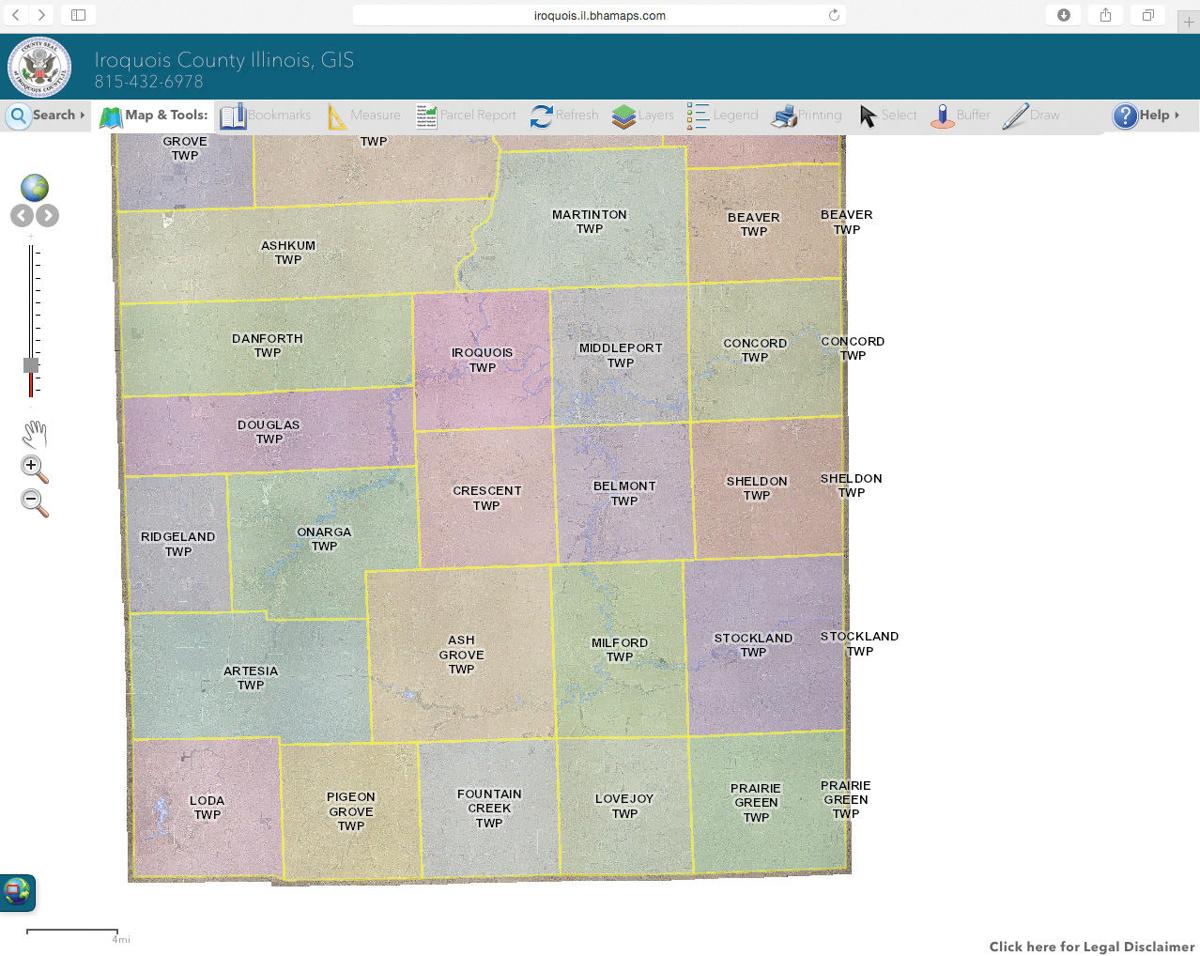Click the DANFORTH TWP label
Screen dimensions: 1200x956
tap(267, 345)
